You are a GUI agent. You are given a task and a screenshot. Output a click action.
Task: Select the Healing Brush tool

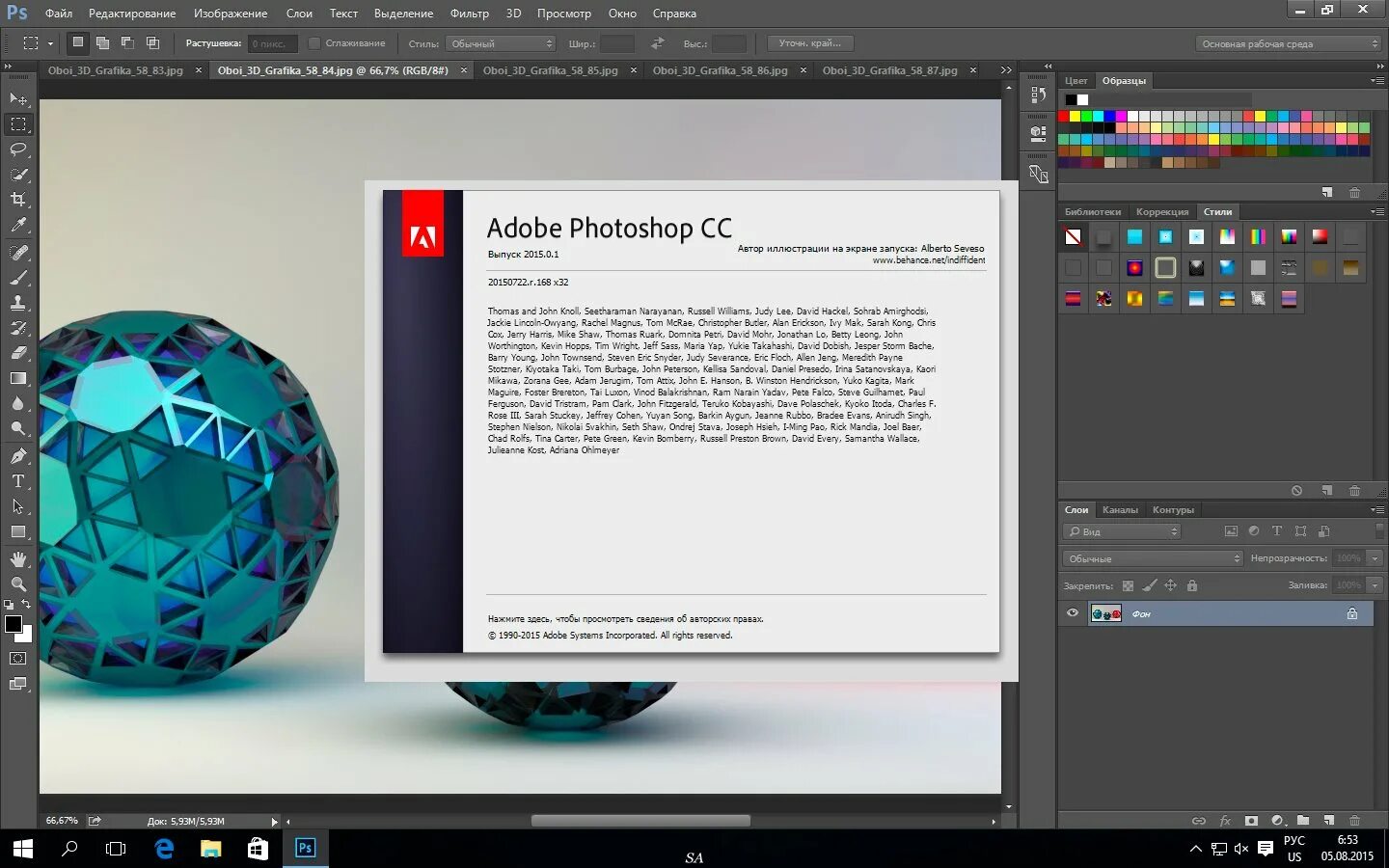click(18, 253)
